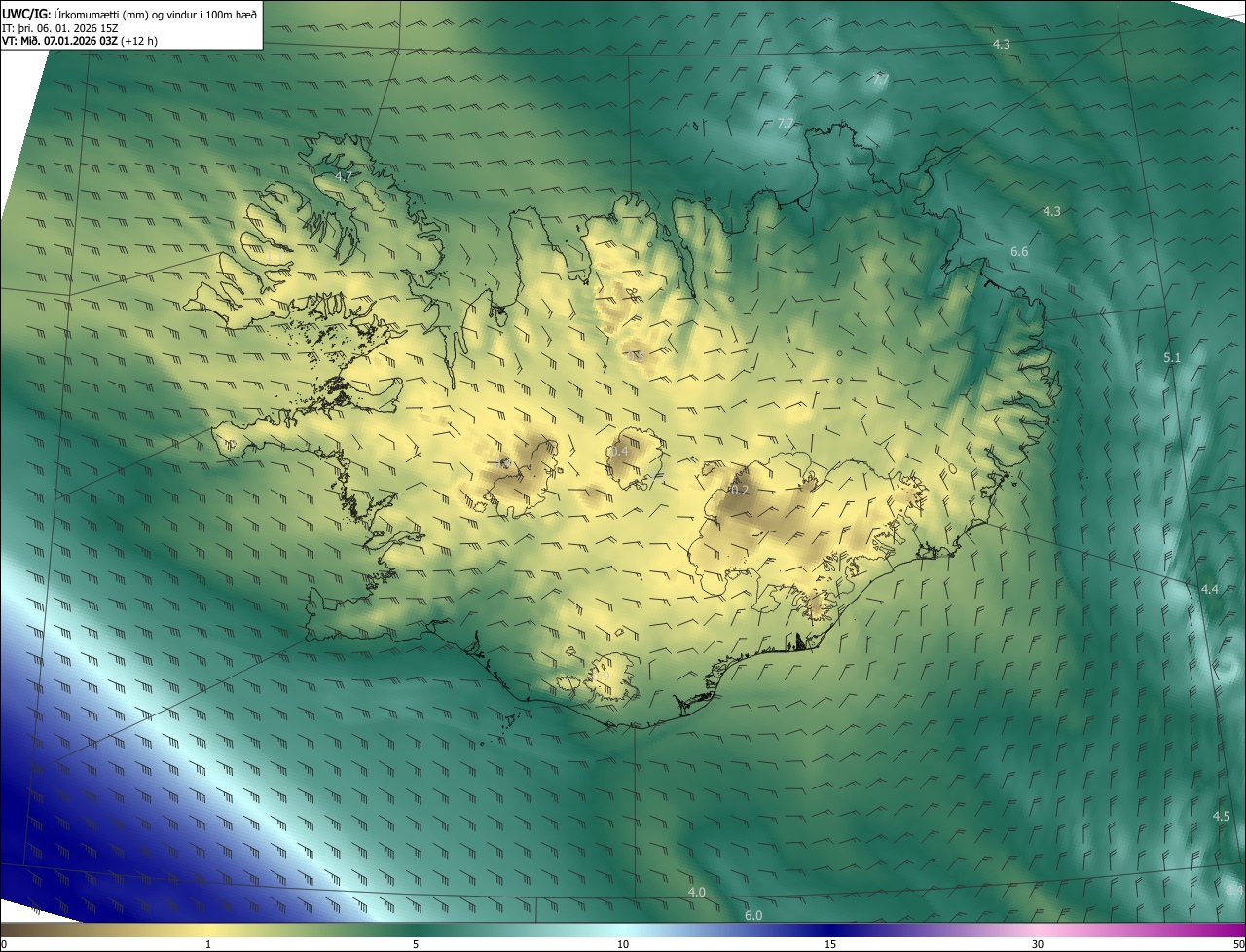
Task: Click the 4.4 value label on the map
Action: click(x=1210, y=590)
